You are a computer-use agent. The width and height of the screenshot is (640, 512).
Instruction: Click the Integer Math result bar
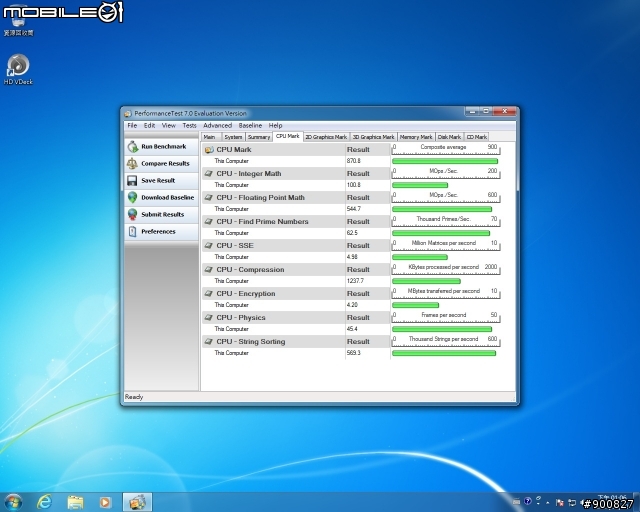420,185
